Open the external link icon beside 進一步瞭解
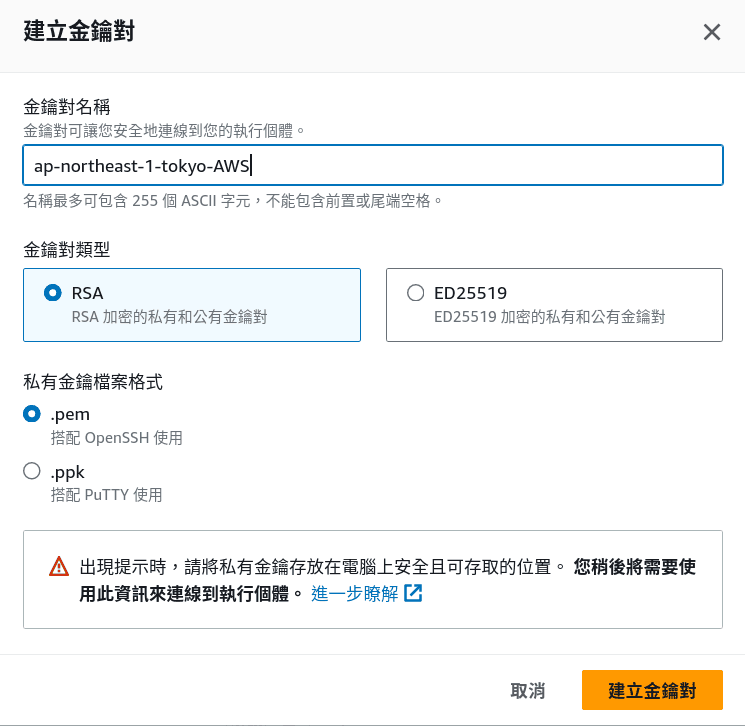This screenshot has height=726, width=745. click(x=413, y=593)
